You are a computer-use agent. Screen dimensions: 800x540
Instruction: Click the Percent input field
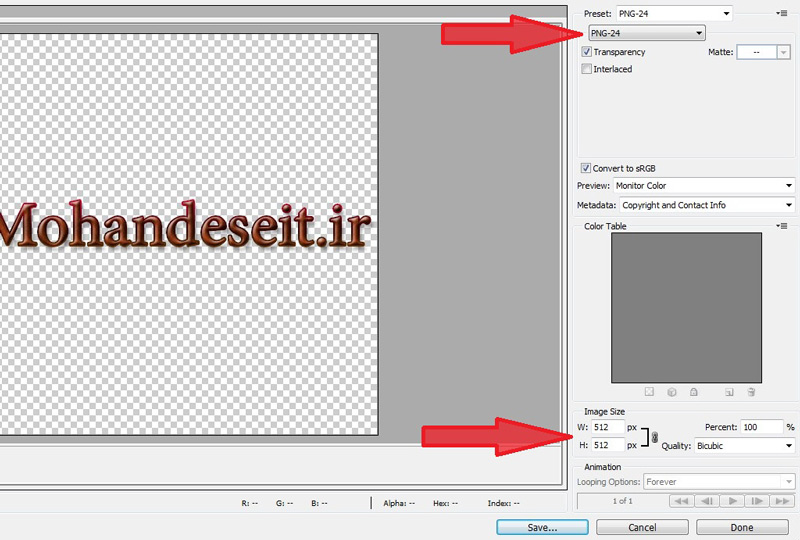click(x=762, y=427)
